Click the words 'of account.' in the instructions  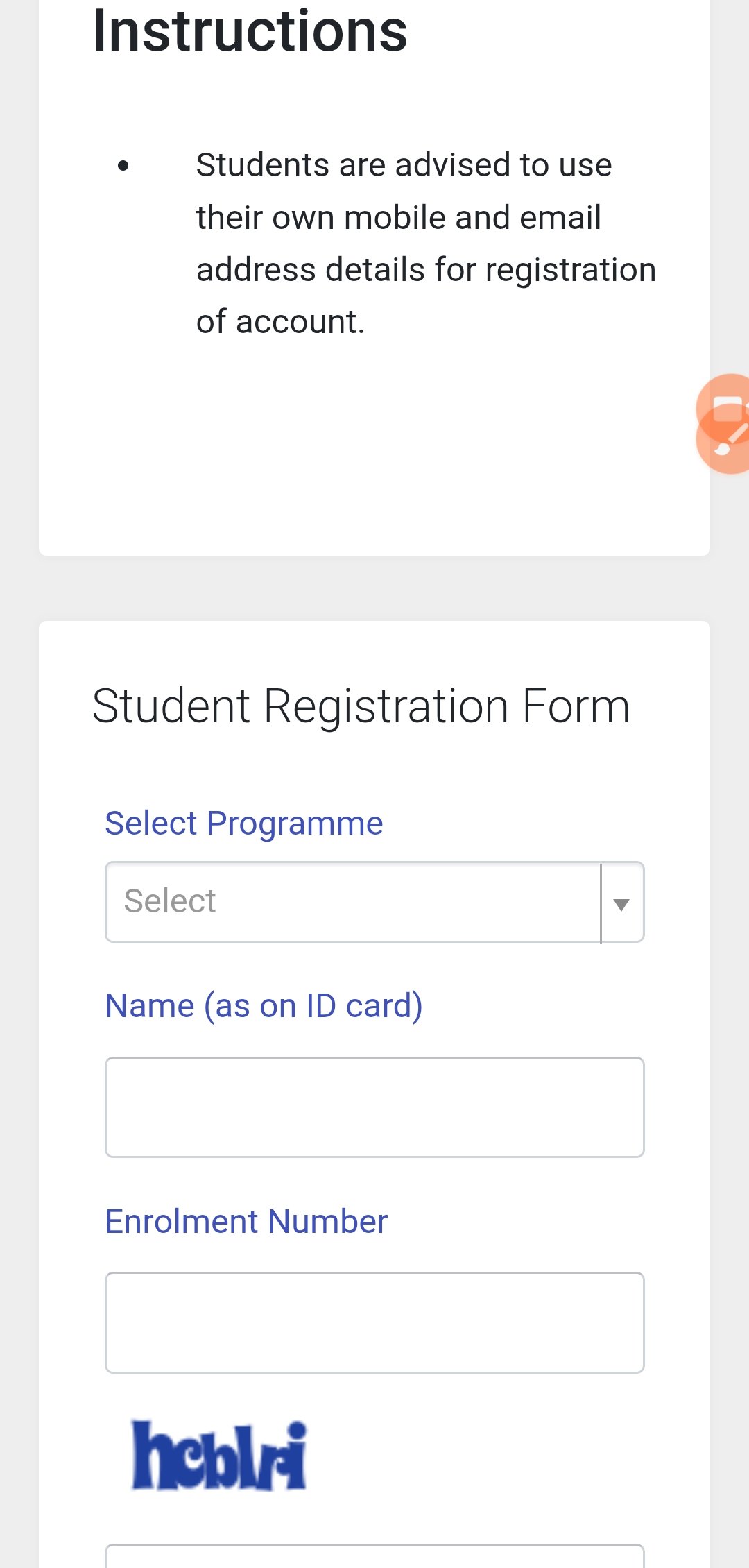280,322
